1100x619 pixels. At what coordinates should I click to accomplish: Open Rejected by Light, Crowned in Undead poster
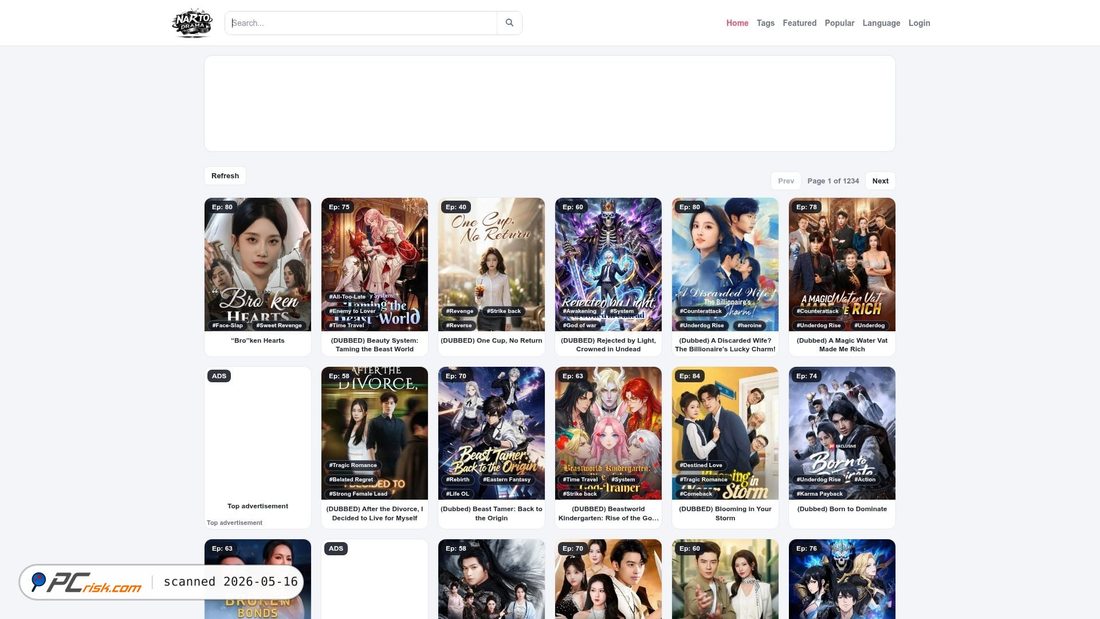(x=608, y=264)
